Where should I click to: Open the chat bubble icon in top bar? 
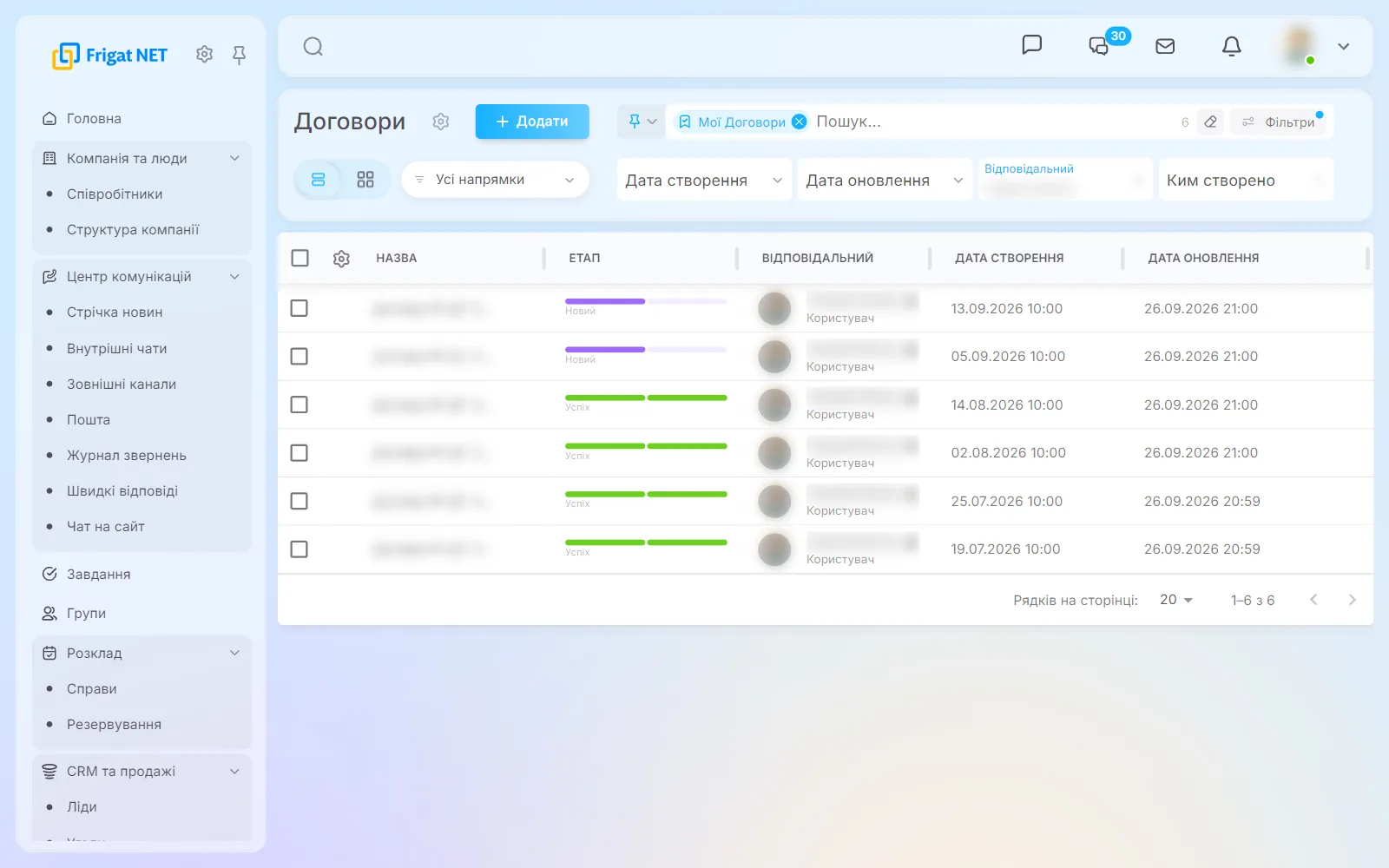1031,45
